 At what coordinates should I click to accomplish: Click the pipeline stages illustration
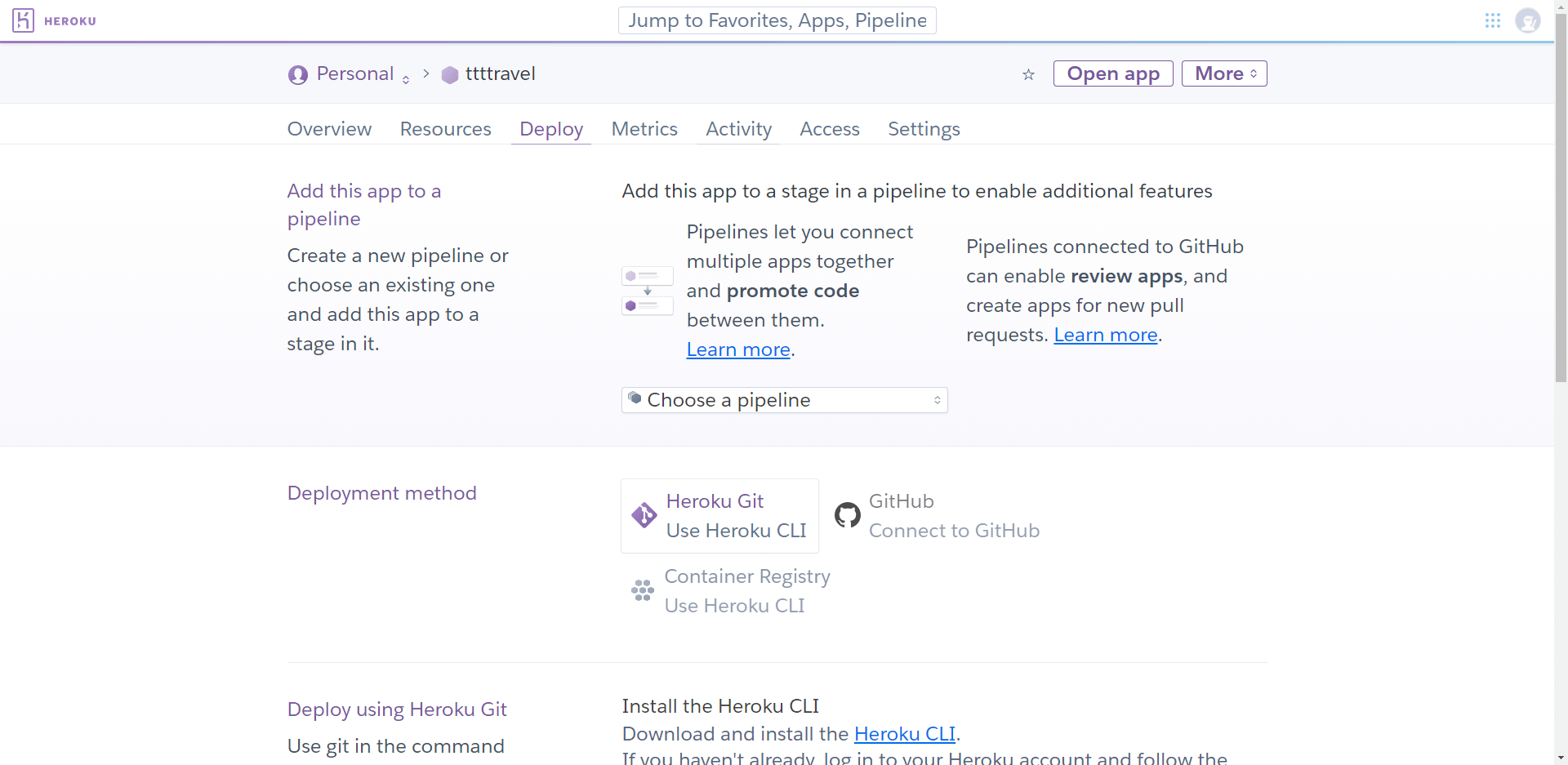648,291
